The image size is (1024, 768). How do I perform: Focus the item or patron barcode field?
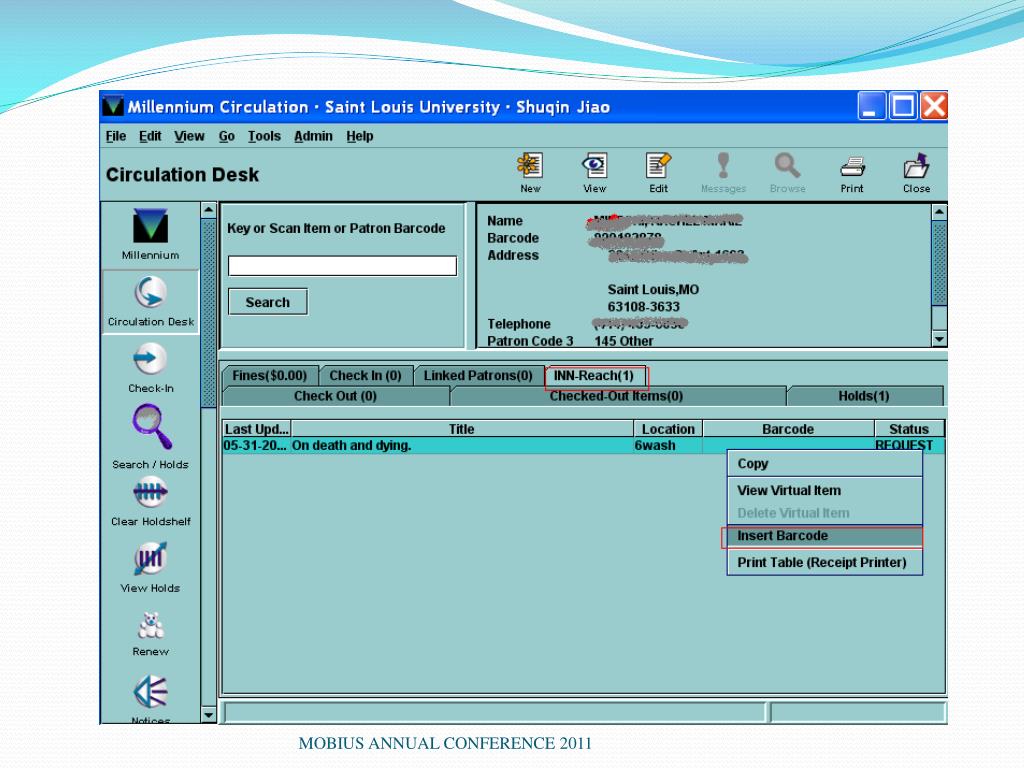(x=342, y=266)
